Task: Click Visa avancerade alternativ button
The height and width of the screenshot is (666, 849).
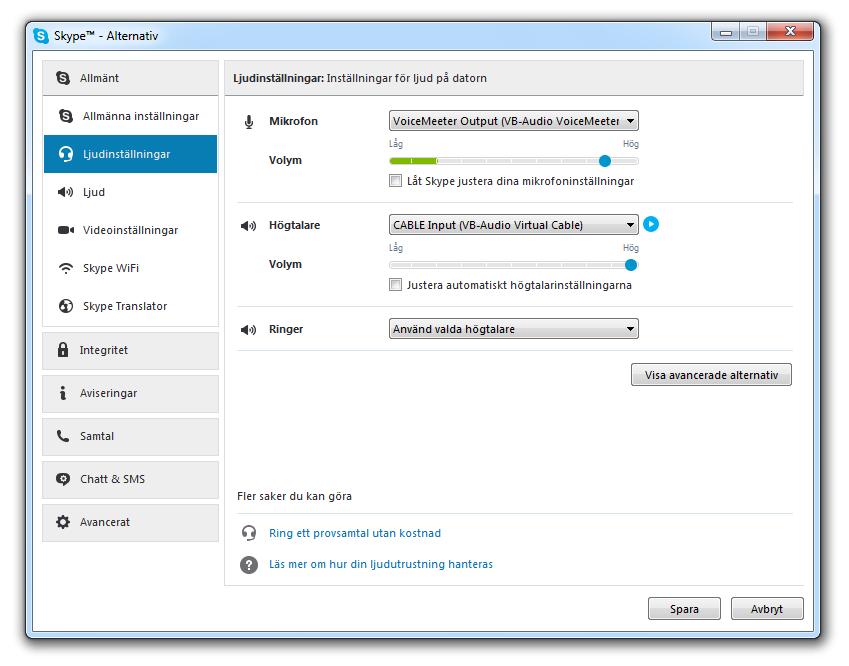Action: click(711, 375)
